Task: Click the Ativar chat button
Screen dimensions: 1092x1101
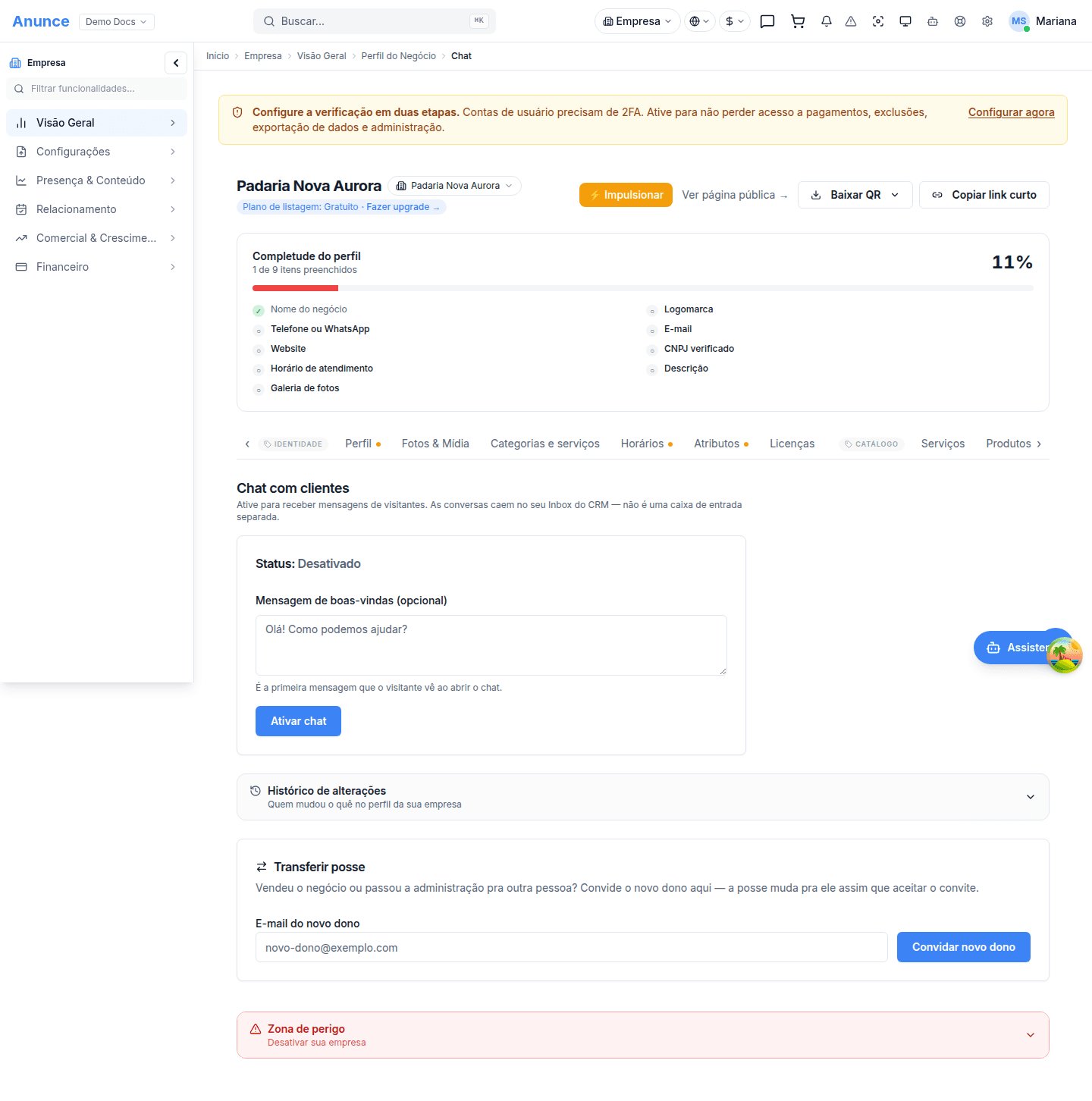Action: click(298, 721)
